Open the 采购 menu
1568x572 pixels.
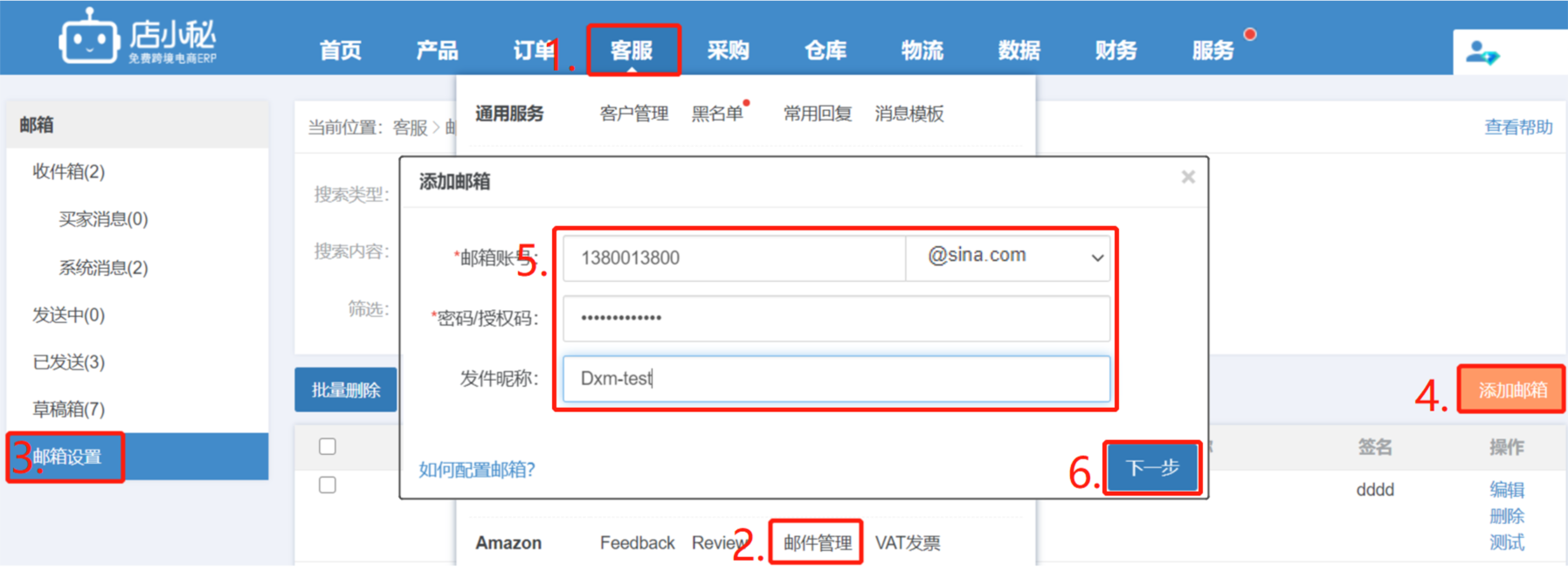click(x=728, y=51)
